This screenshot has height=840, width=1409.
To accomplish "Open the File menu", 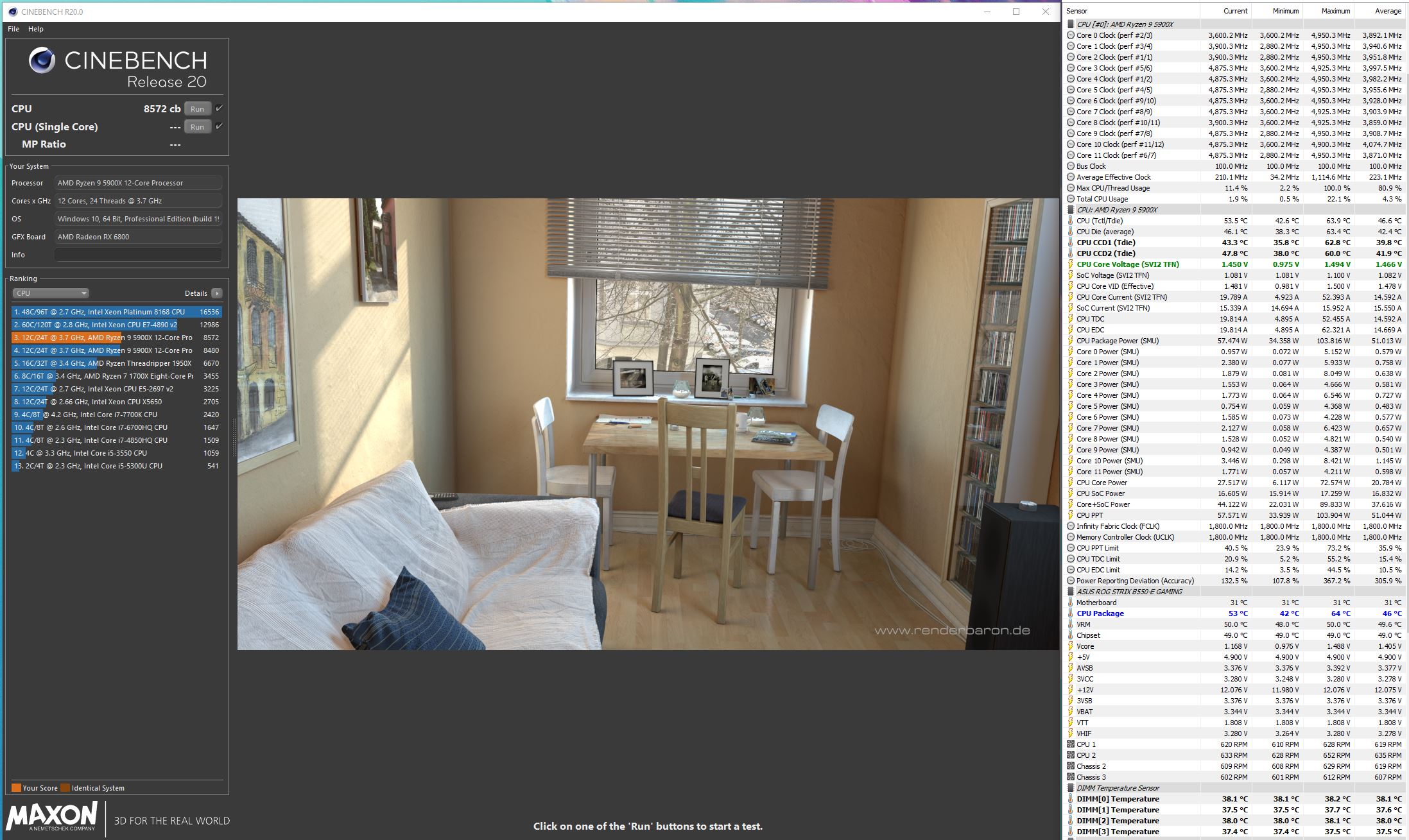I will pyautogui.click(x=13, y=29).
